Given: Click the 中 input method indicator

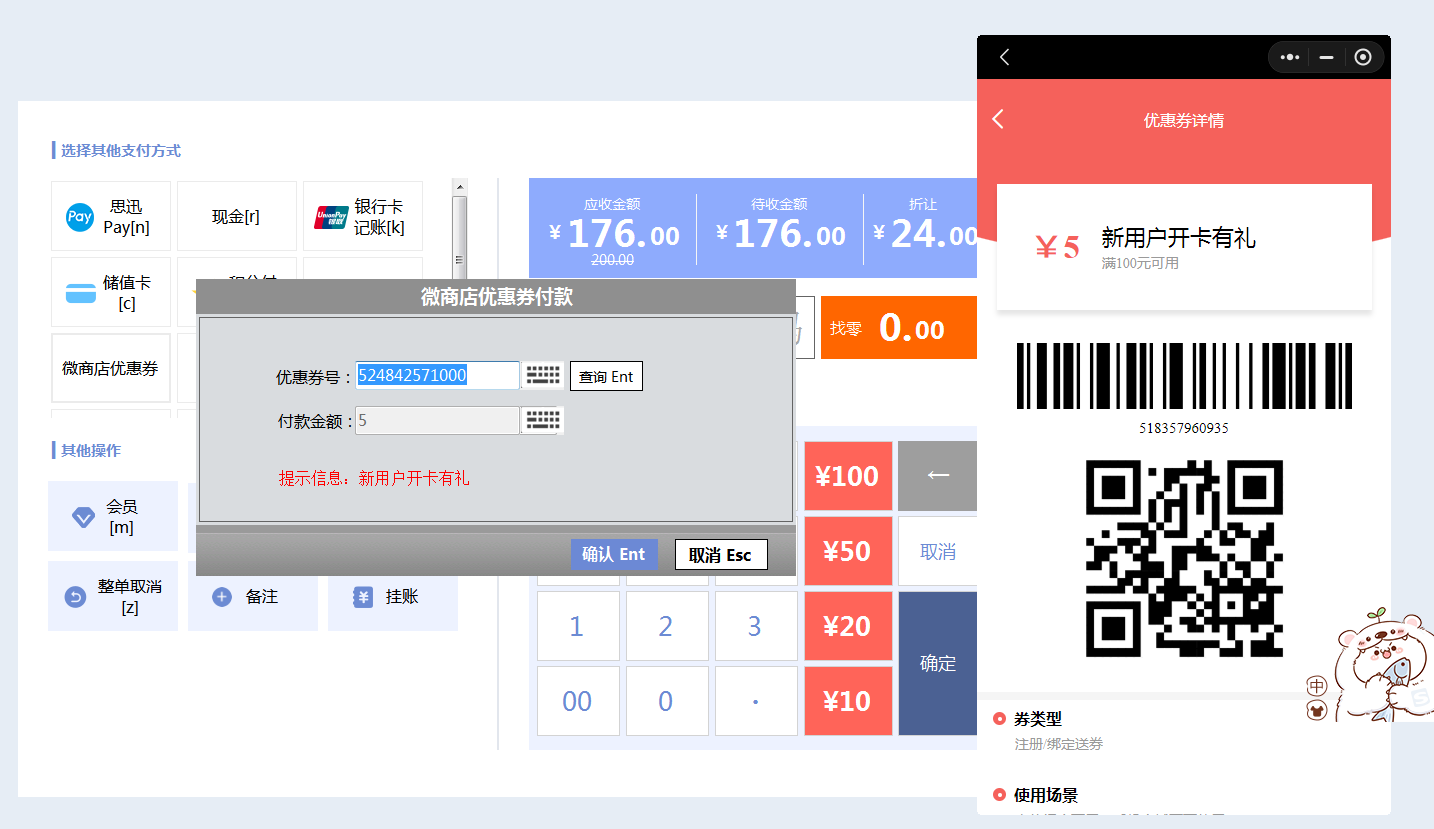Looking at the screenshot, I should pos(1316,686).
